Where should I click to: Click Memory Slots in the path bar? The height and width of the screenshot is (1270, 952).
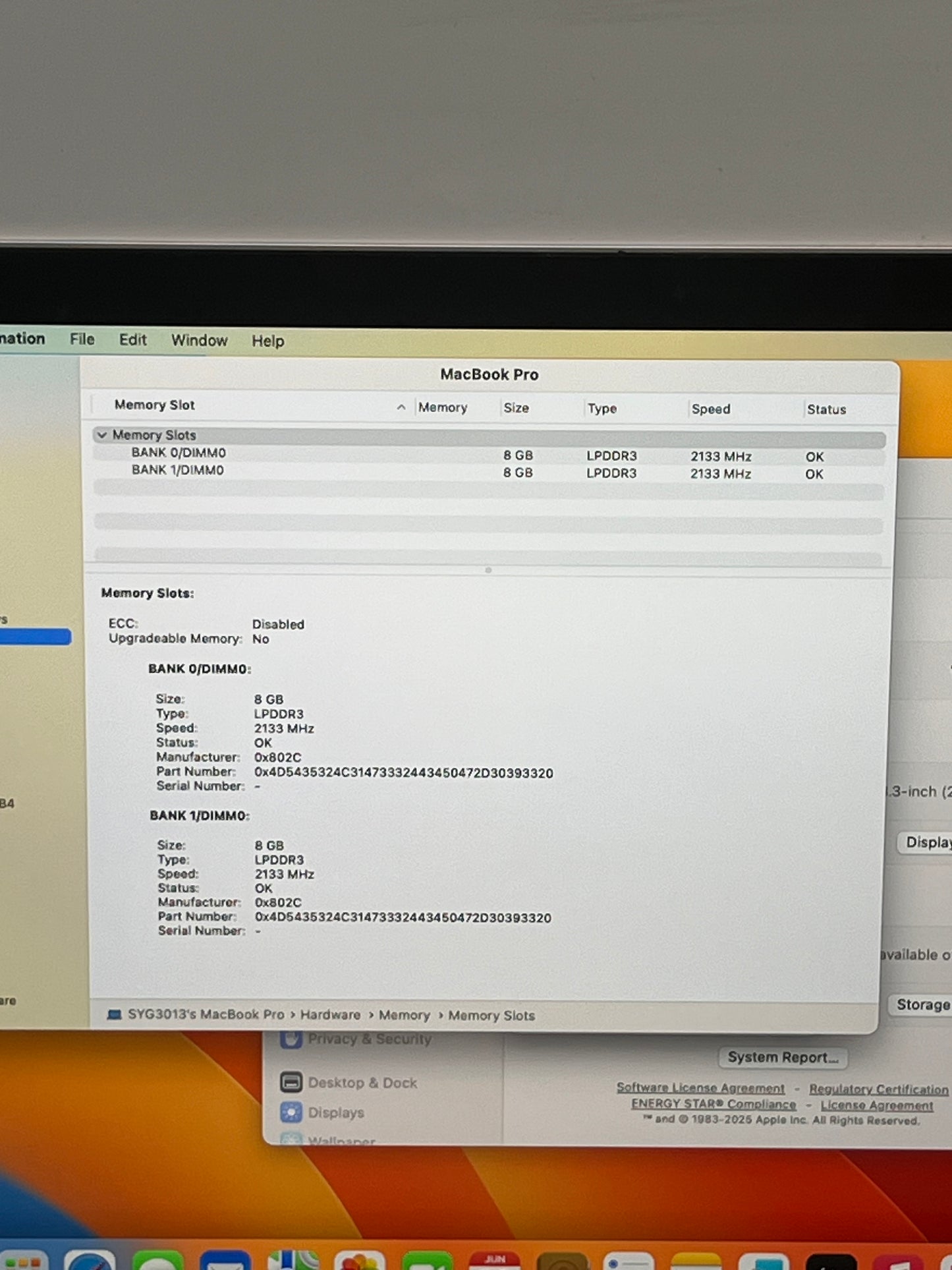tap(491, 1016)
